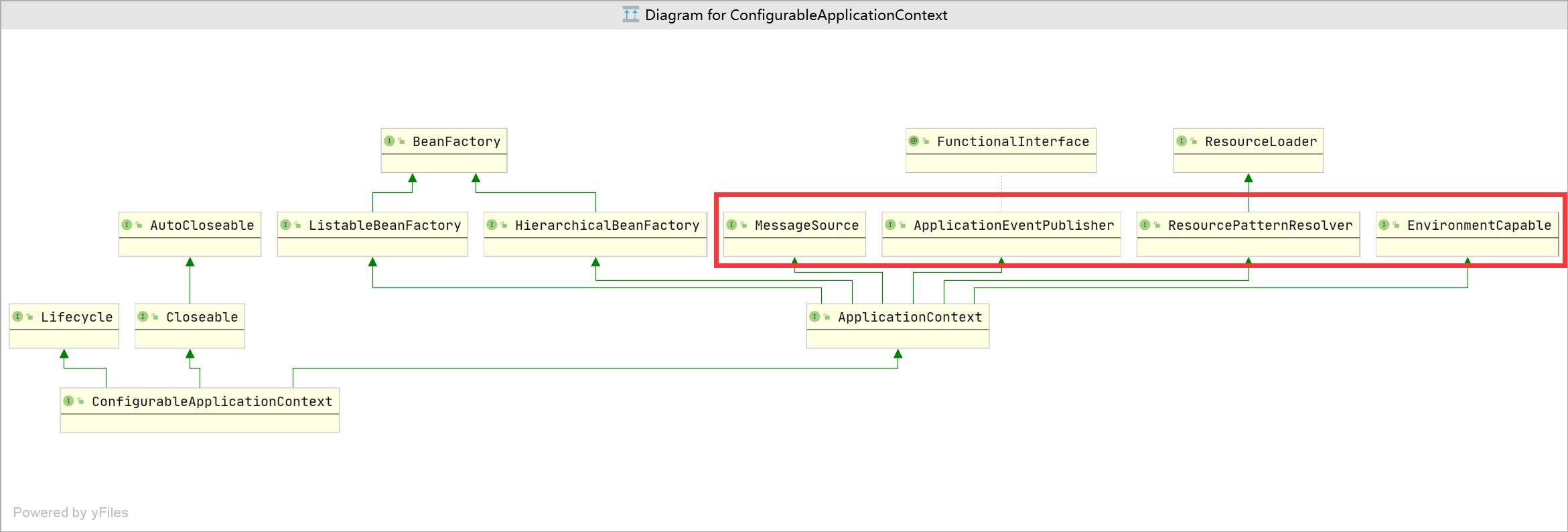
Task: Select the Closeable node label
Action: pos(202,317)
